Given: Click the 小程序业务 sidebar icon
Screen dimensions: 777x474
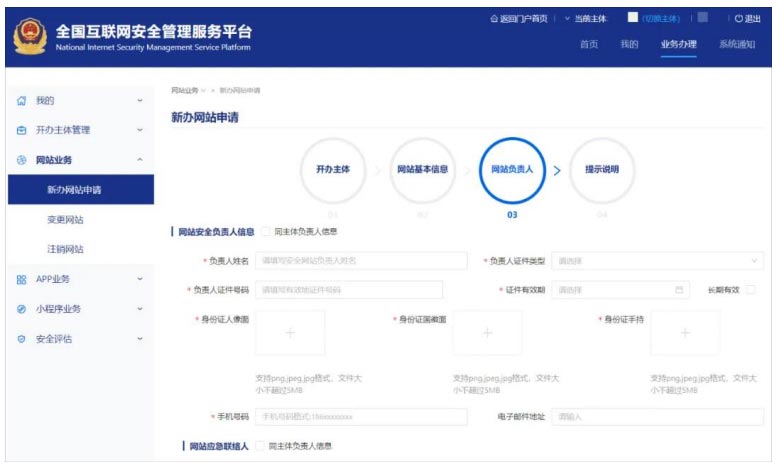Looking at the screenshot, I should click(x=21, y=309).
